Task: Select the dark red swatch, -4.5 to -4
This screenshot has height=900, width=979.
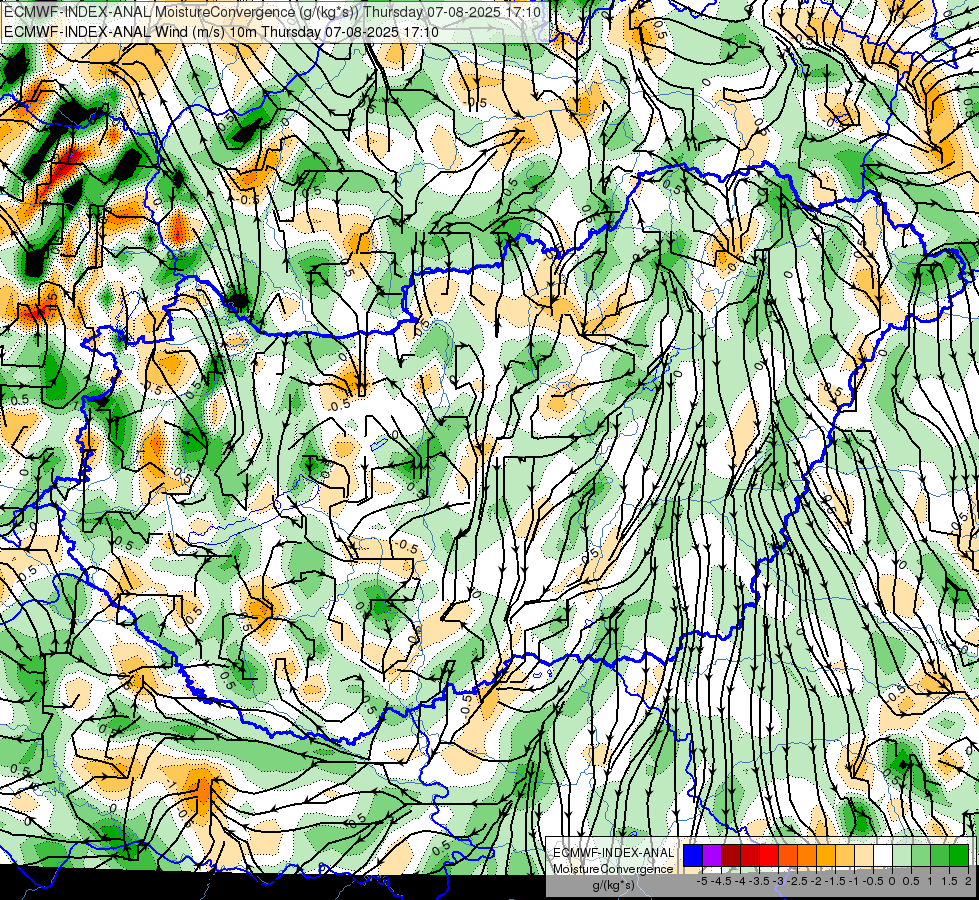Action: tap(731, 856)
